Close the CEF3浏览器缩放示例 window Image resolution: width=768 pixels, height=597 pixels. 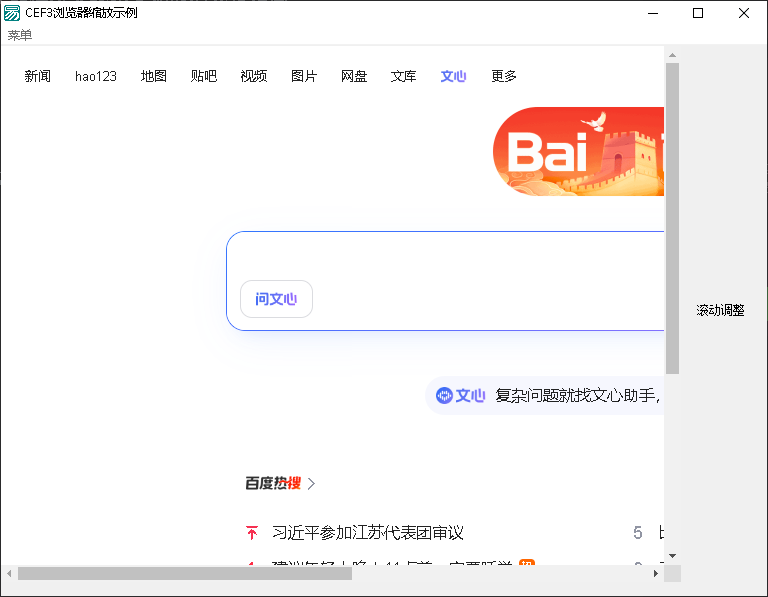[744, 13]
